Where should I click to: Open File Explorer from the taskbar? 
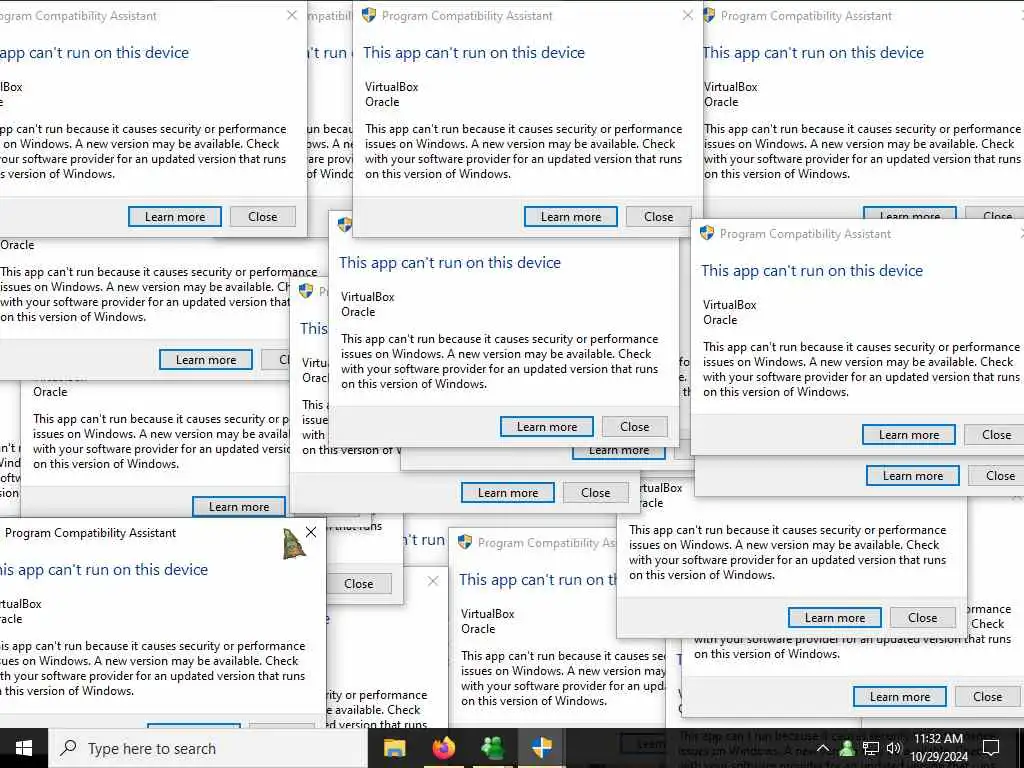[x=394, y=748]
